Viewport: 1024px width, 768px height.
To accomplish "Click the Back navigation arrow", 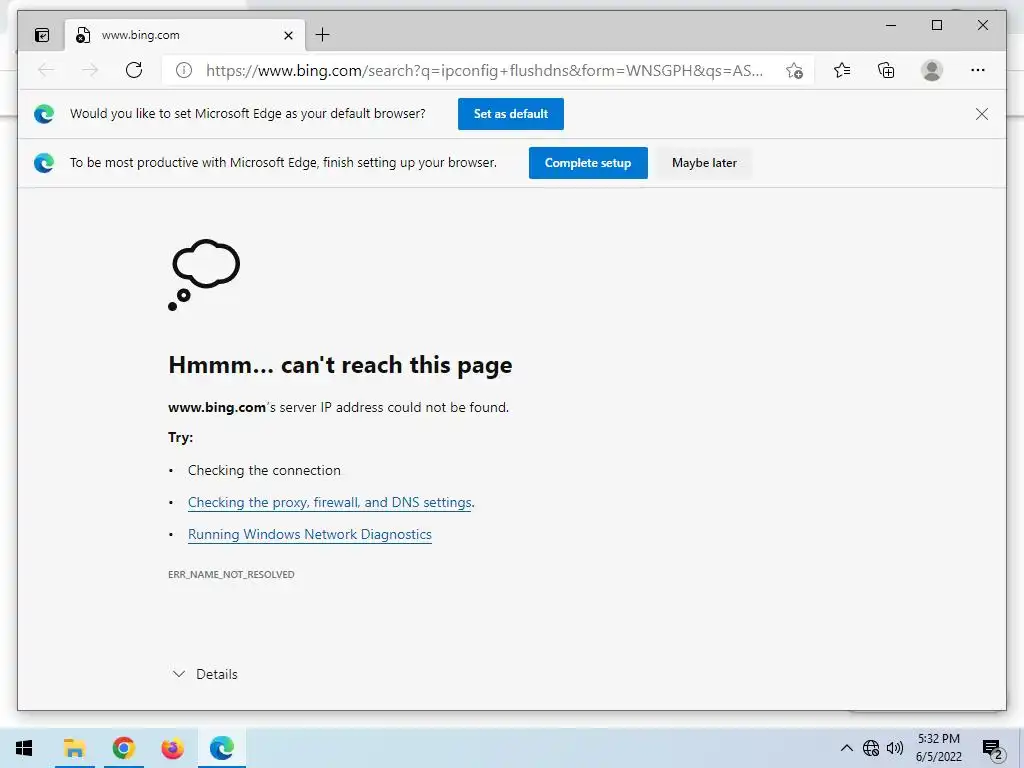I will click(46, 70).
